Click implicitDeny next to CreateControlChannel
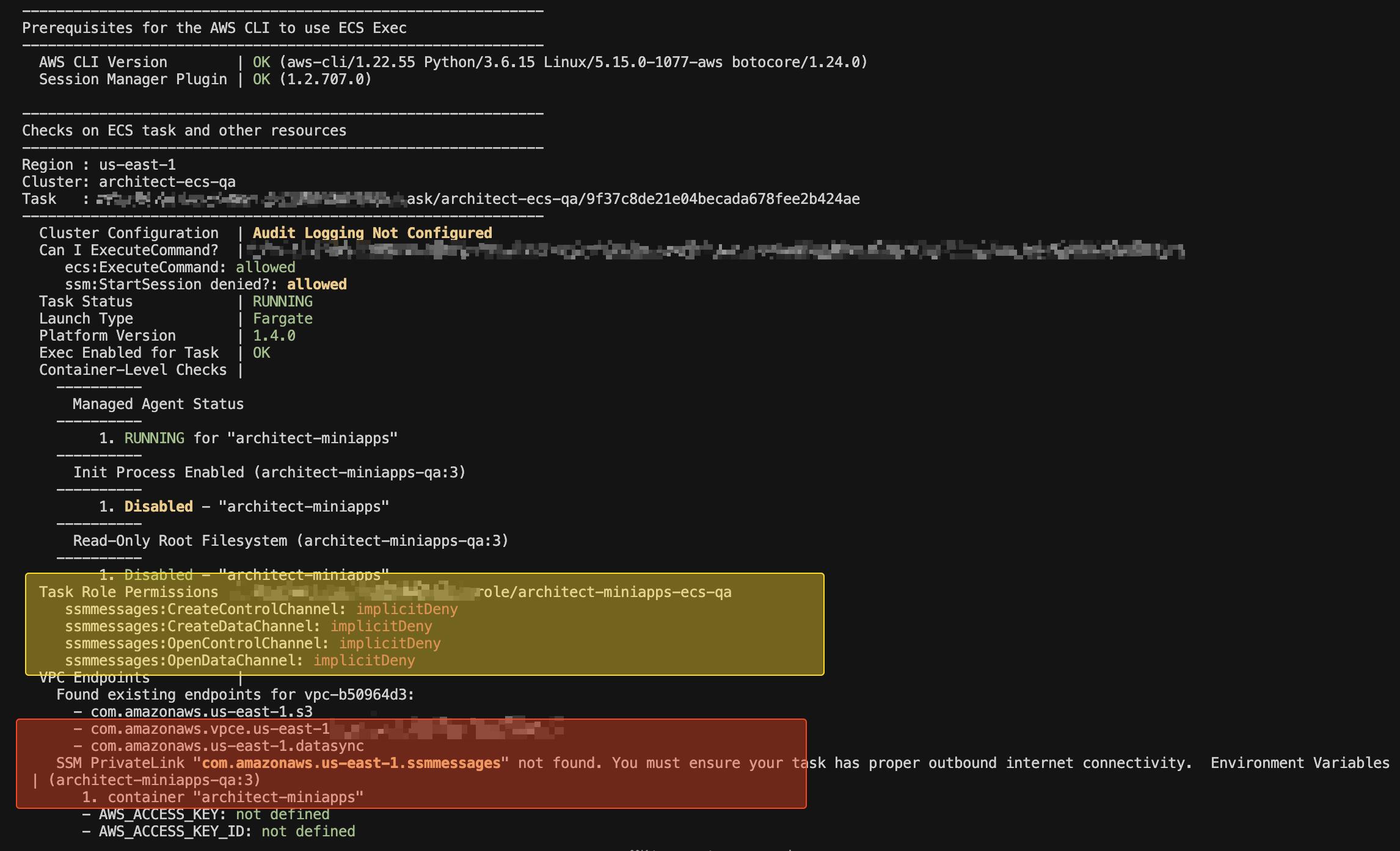This screenshot has height=851, width=1400. (x=407, y=609)
